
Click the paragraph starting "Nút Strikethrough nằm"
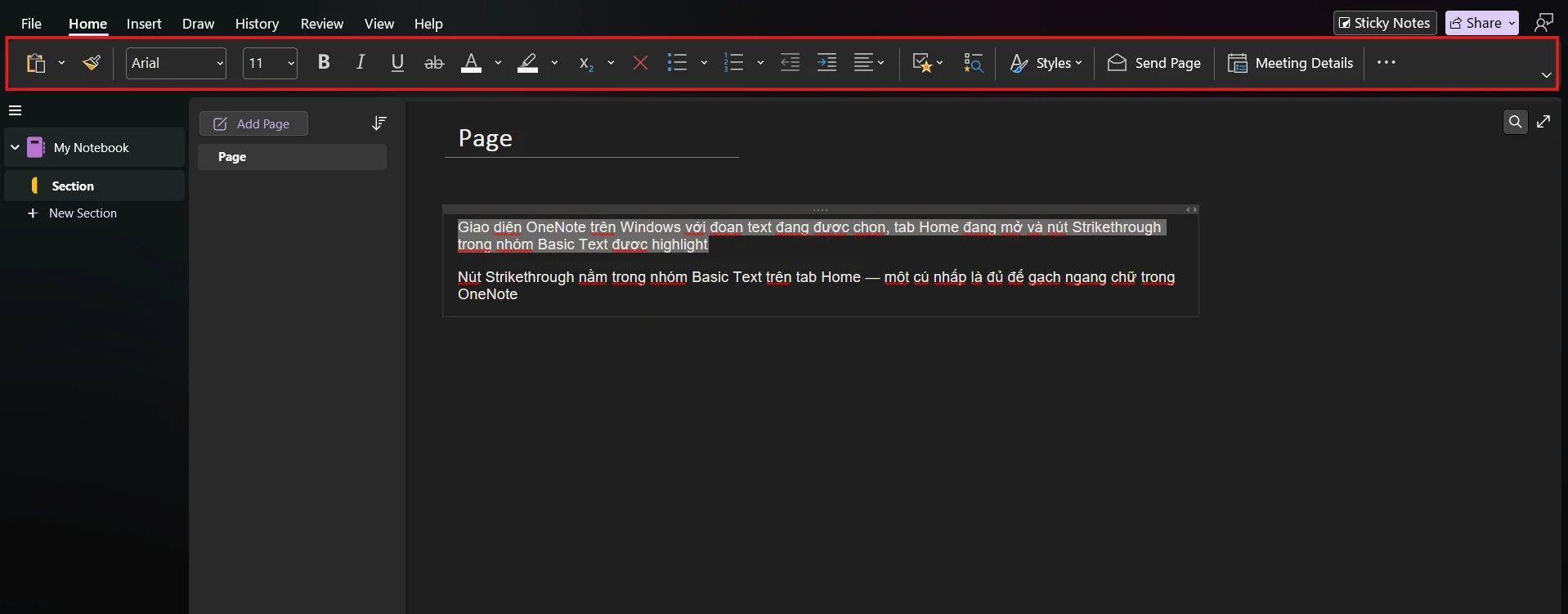tap(816, 285)
